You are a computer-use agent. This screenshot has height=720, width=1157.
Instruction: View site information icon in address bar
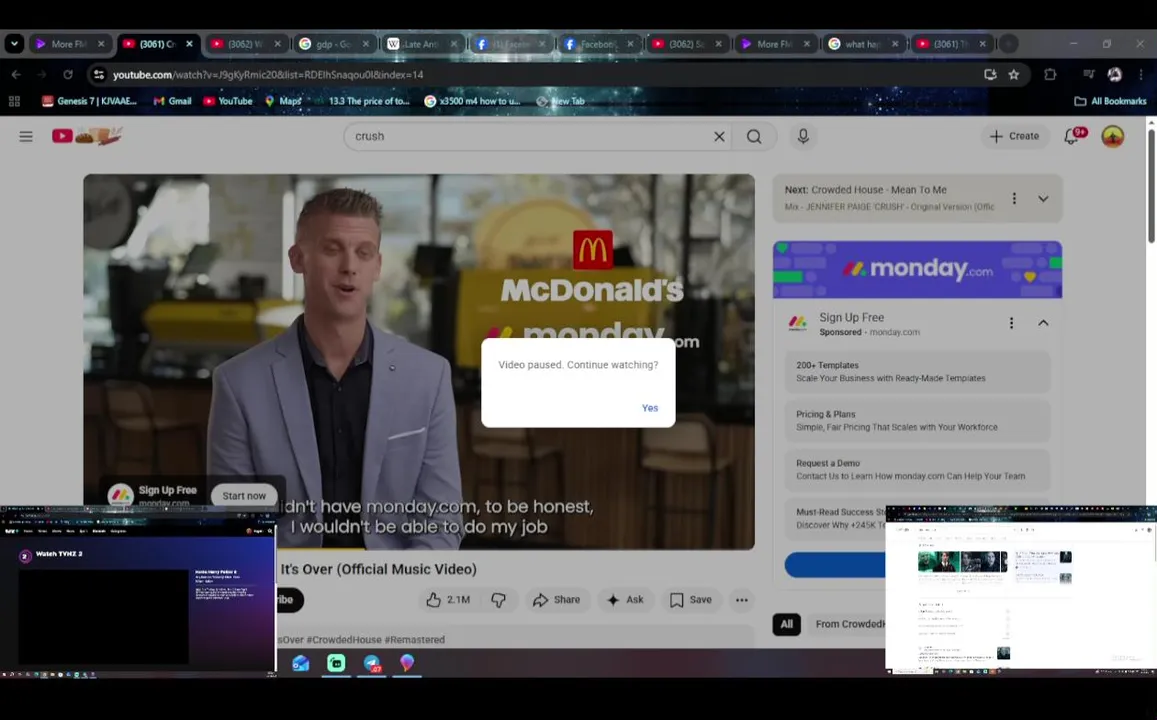click(x=99, y=75)
